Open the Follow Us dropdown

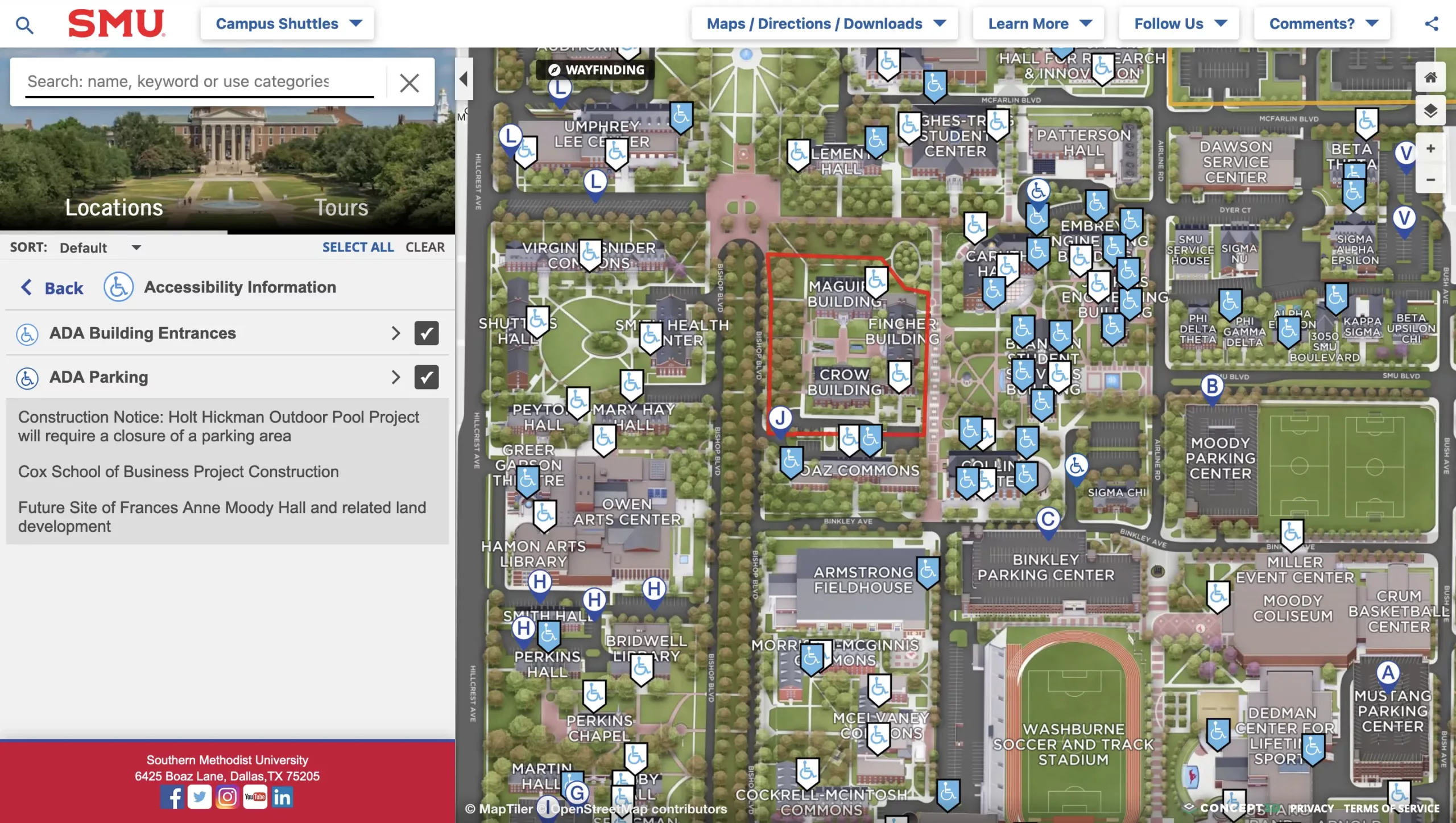pos(1179,24)
